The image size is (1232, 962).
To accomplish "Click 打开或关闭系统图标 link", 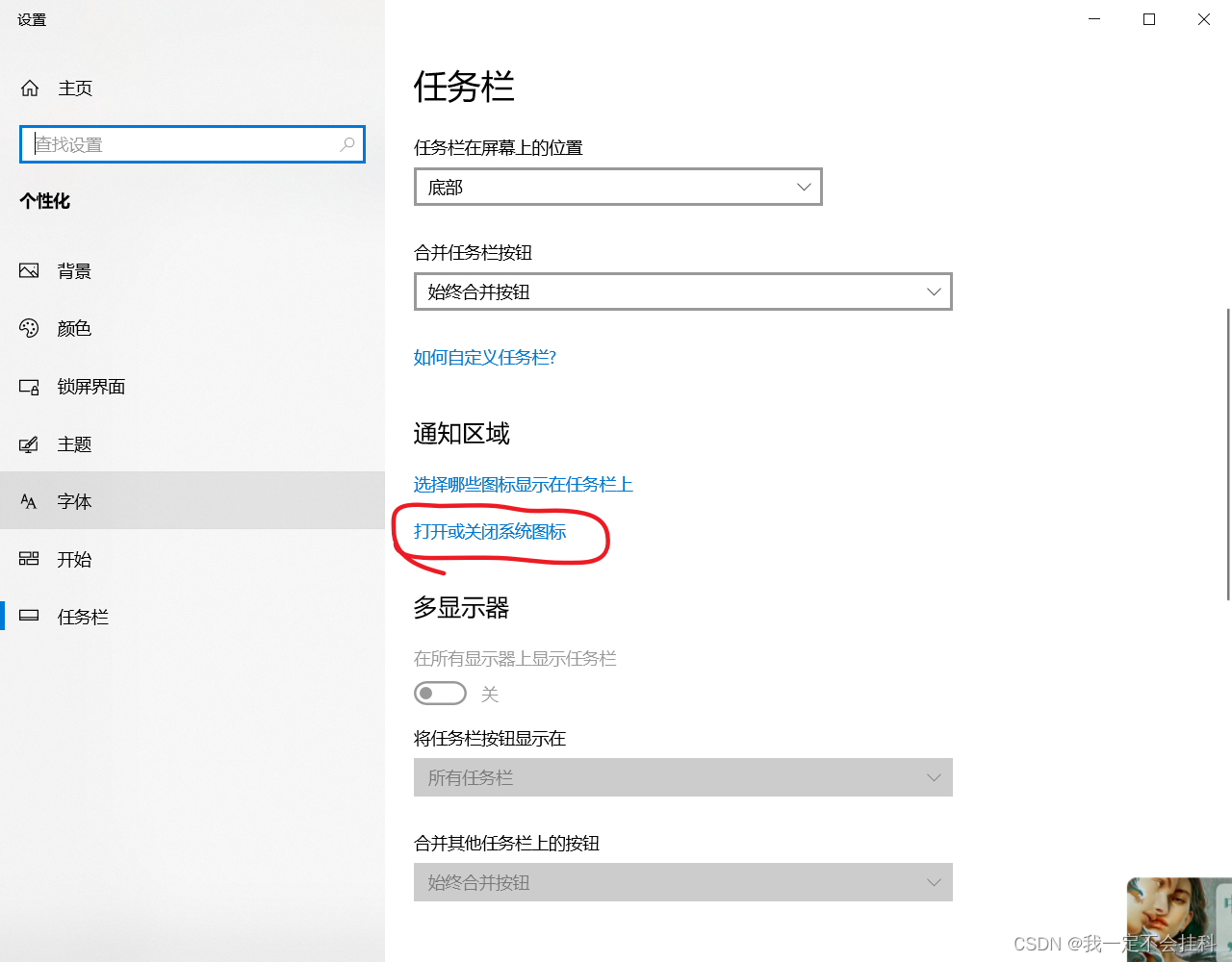I will click(490, 531).
